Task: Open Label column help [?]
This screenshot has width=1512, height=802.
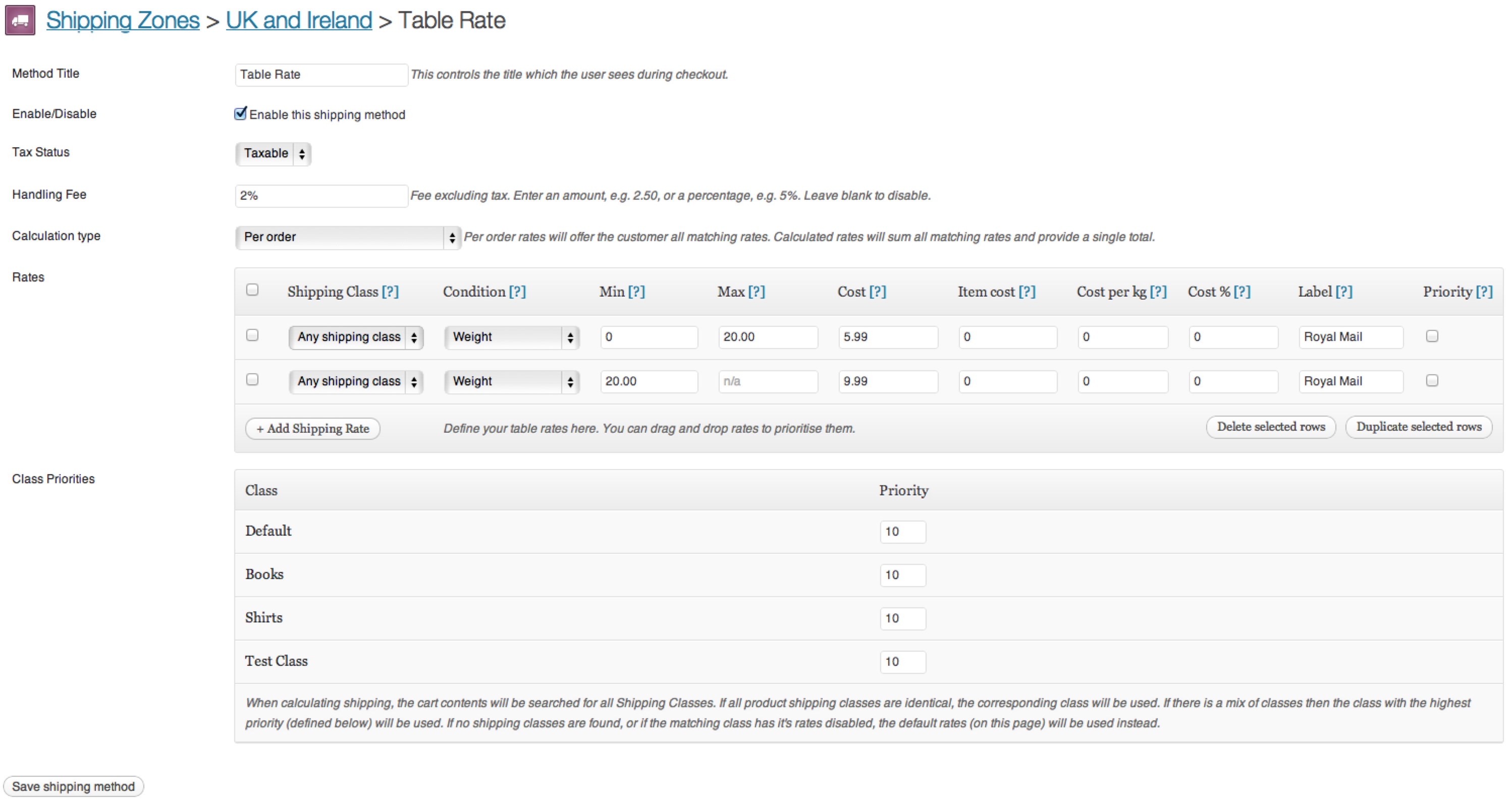Action: pos(1344,292)
